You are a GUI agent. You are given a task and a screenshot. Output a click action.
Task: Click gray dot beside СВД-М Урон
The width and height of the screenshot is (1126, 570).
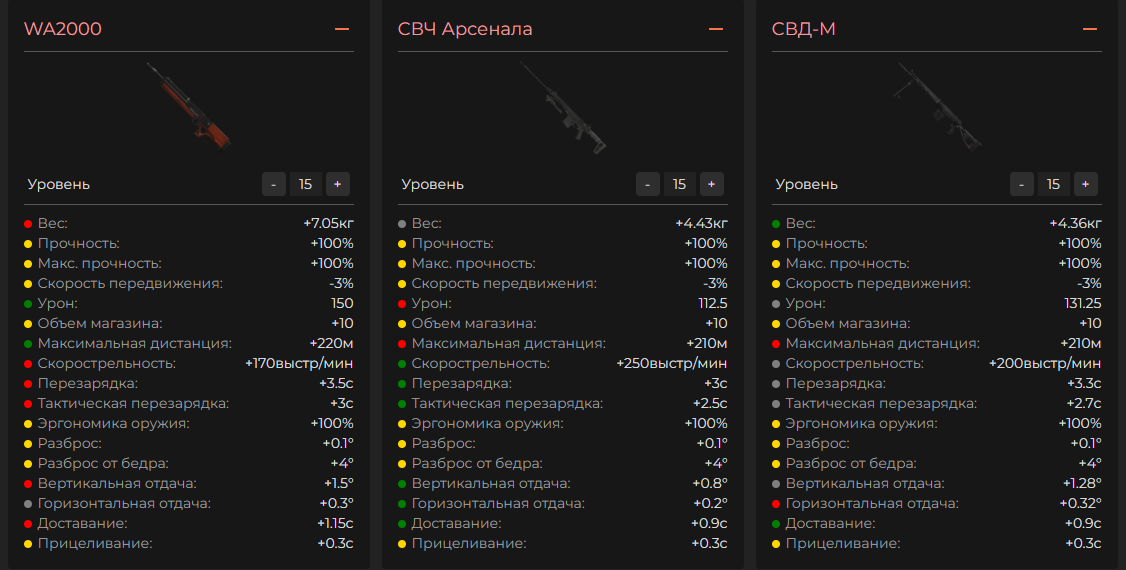pyautogui.click(x=776, y=304)
